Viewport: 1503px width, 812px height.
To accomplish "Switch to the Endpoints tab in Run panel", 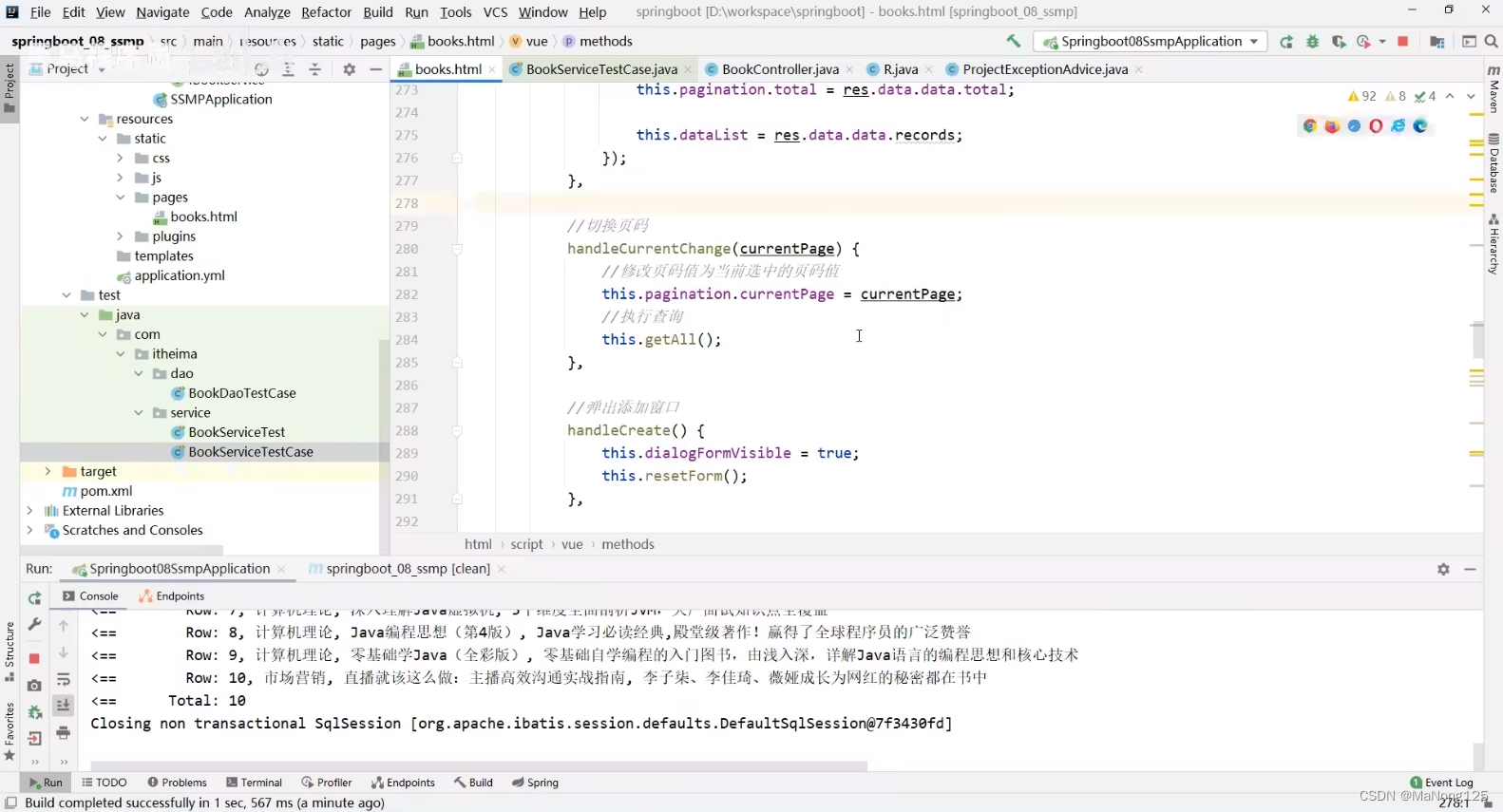I will pos(171,596).
